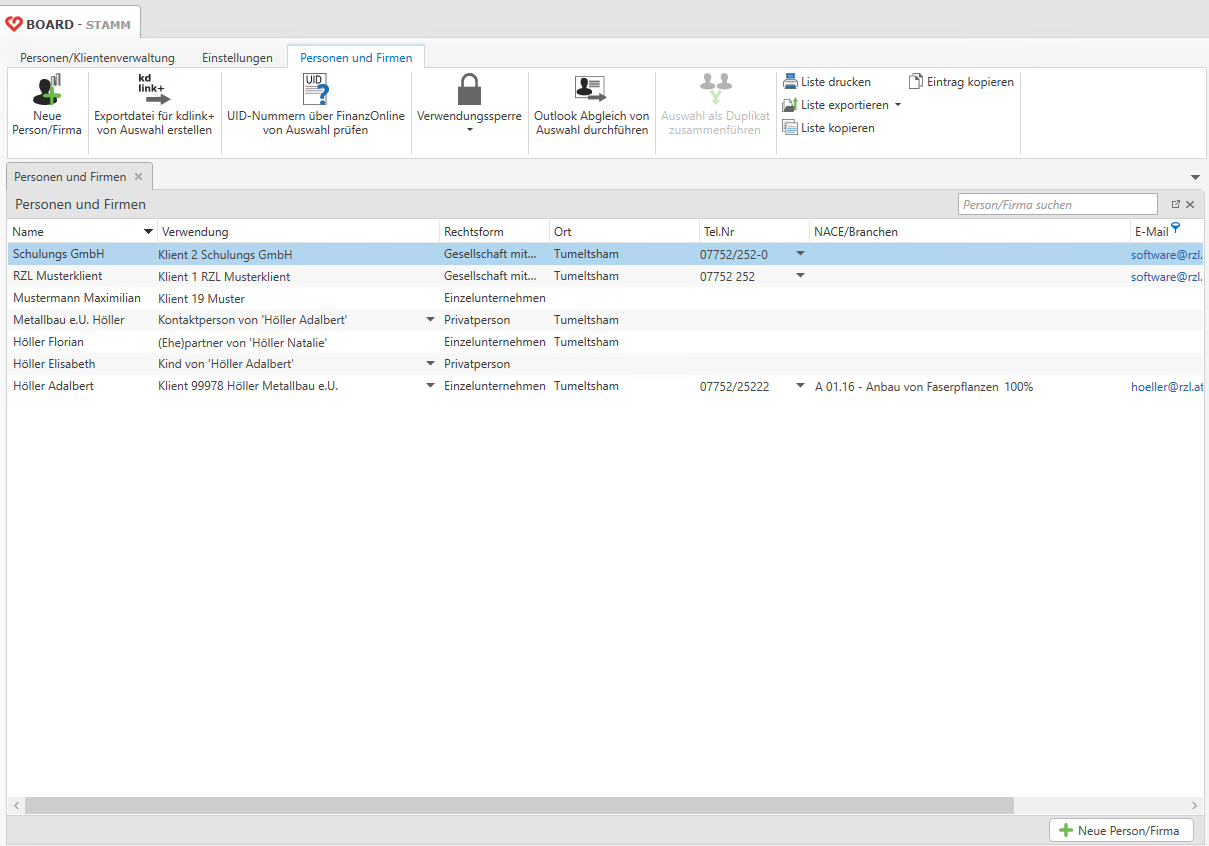Expand Tel.Nr dropdown for Schulungs GmbH row
Image resolution: width=1209 pixels, height=846 pixels.
point(800,254)
